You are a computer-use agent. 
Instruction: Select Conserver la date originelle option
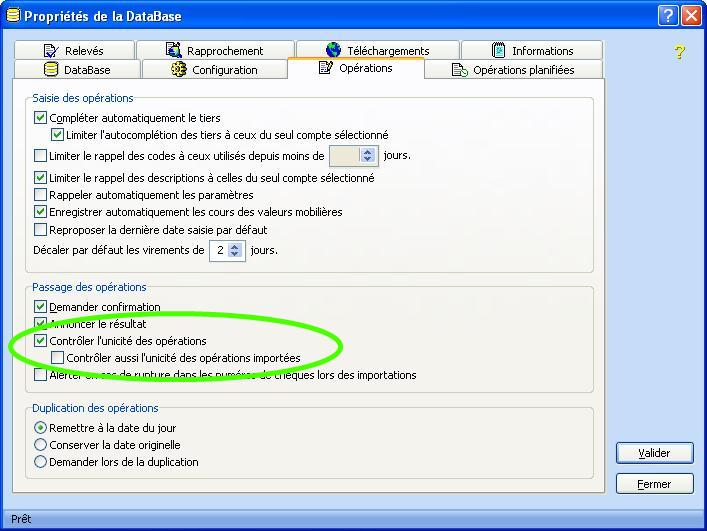[41, 445]
